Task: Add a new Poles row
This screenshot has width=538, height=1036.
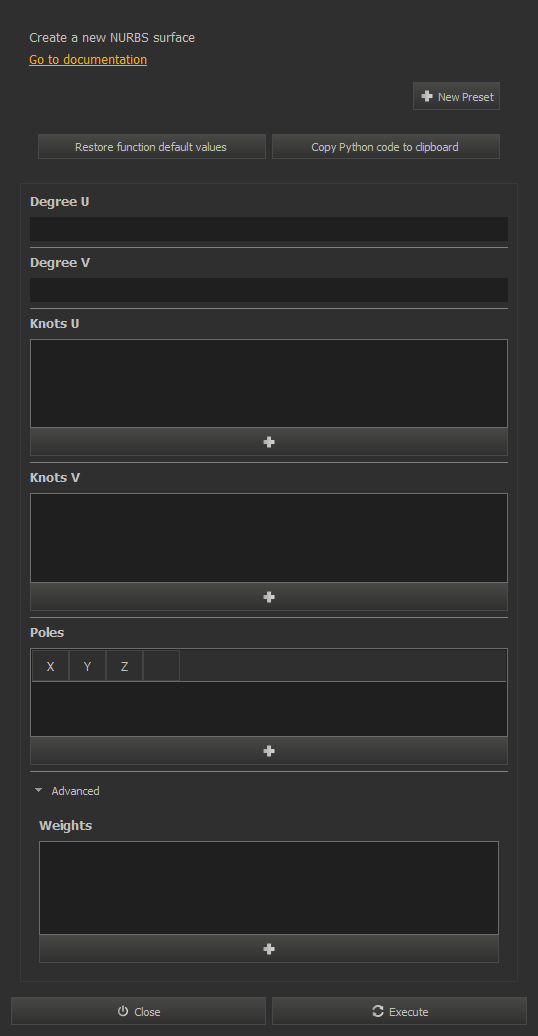Action: [269, 751]
